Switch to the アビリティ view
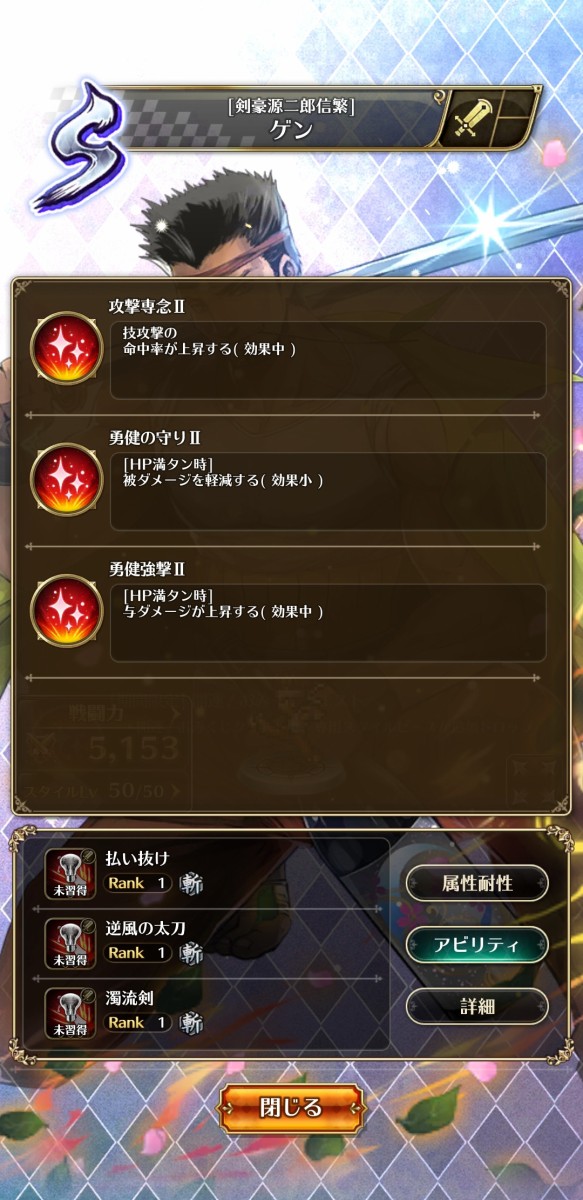Viewport: 583px width, 1200px height. coord(477,945)
